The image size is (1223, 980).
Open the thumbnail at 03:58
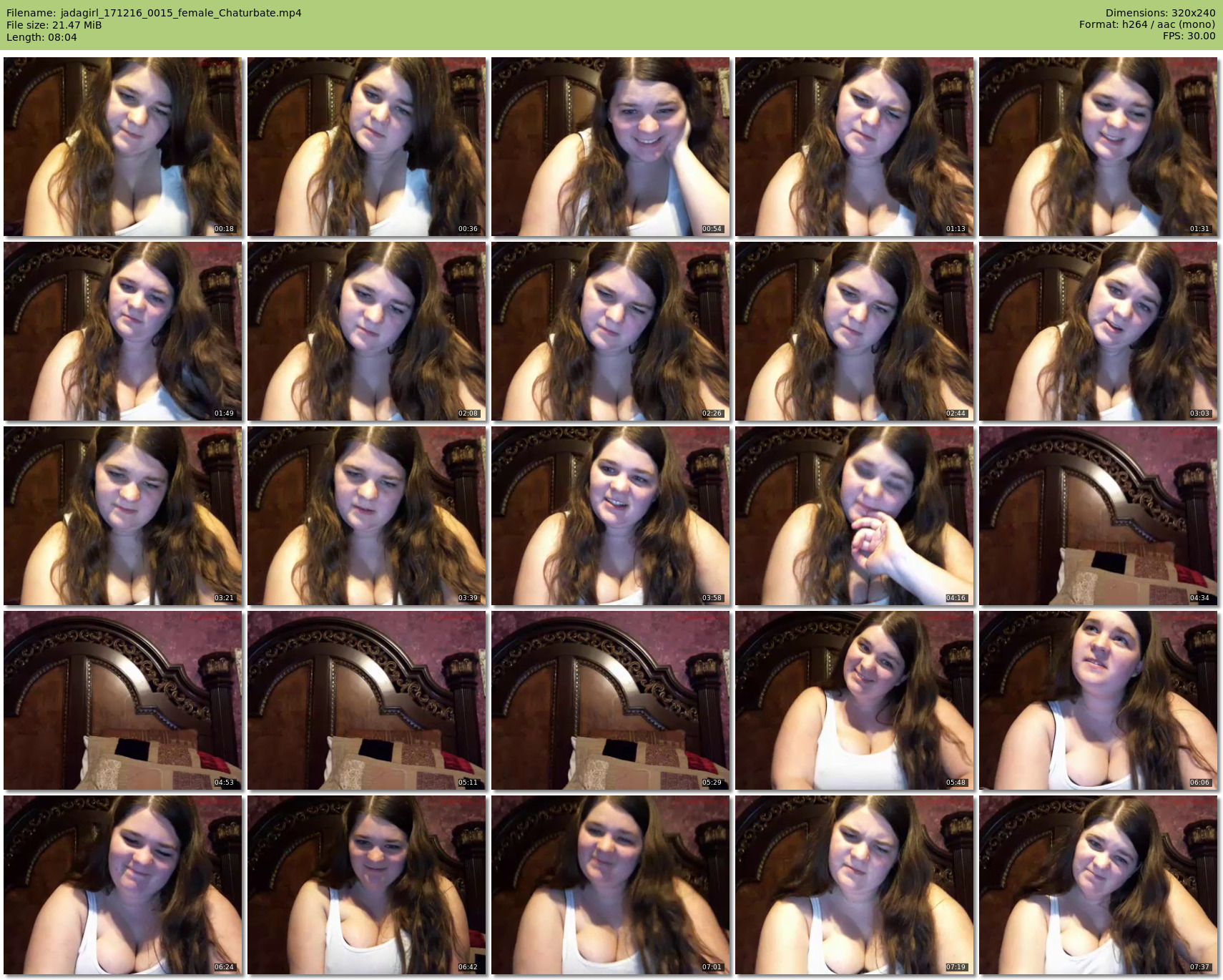(611, 516)
